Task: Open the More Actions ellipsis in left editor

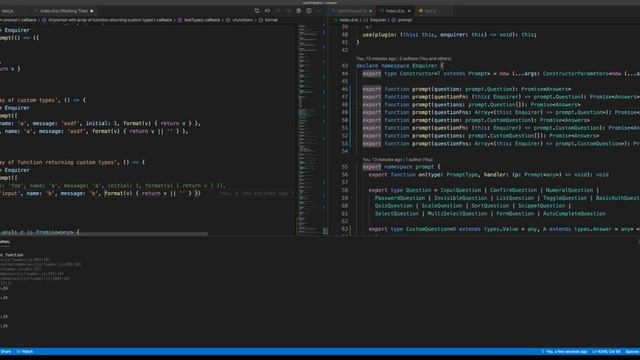Action: 320,11
